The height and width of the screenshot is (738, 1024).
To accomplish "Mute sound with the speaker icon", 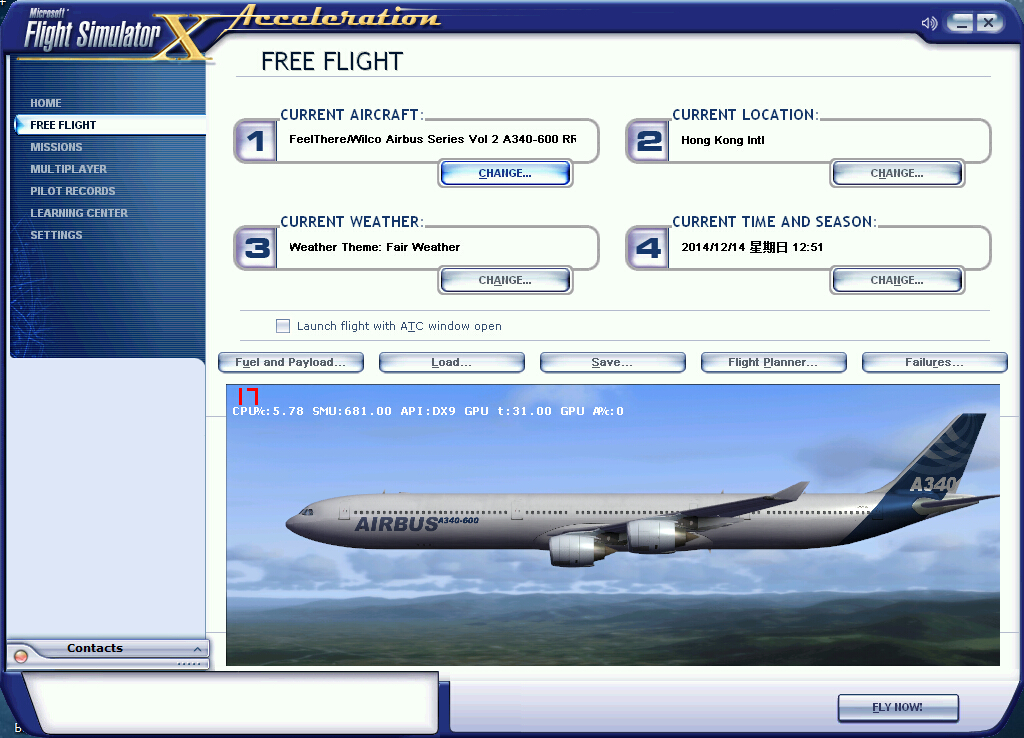I will tap(929, 24).
